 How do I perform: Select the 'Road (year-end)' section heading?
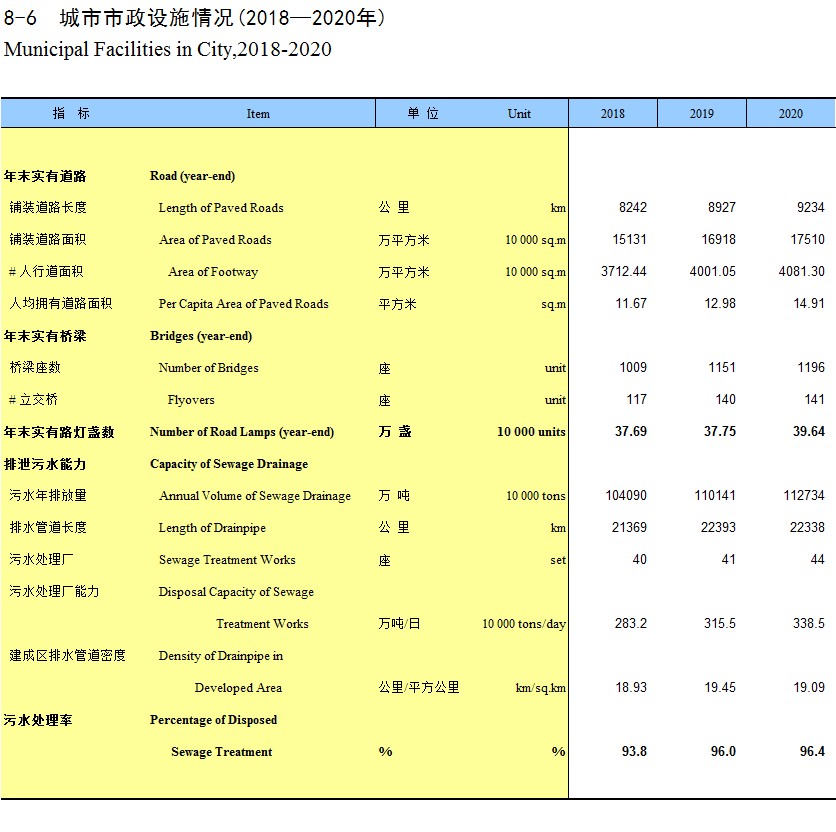click(192, 176)
